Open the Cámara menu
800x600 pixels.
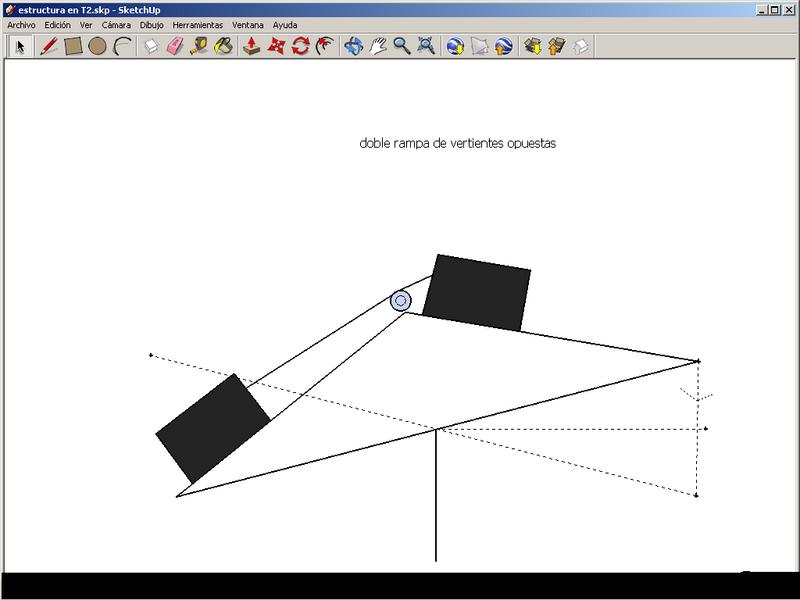pyautogui.click(x=116, y=24)
